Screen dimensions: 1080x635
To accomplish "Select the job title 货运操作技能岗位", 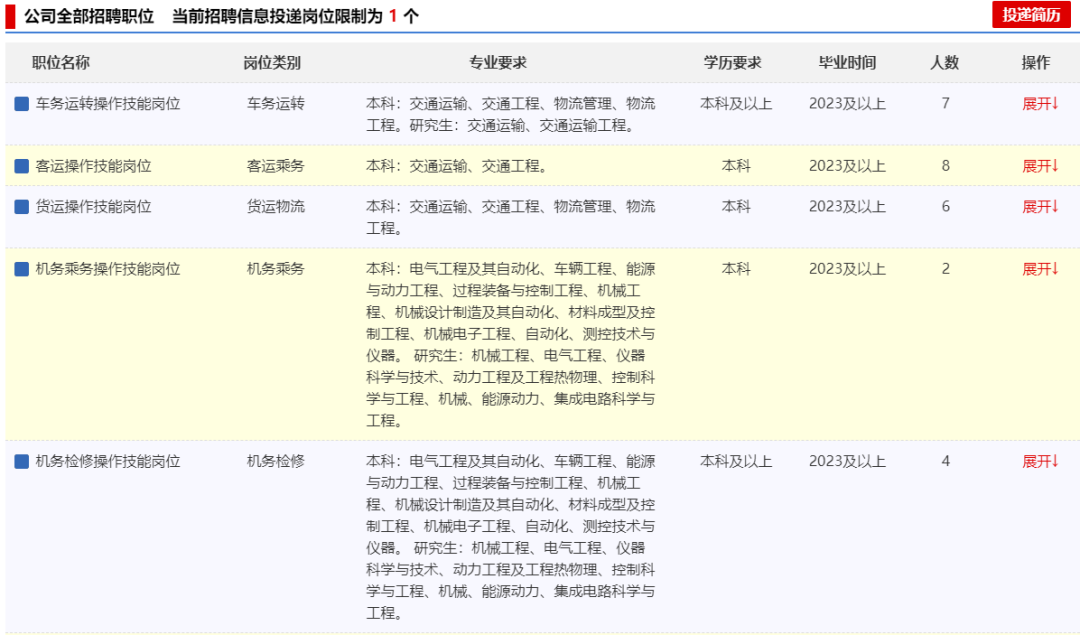I will coord(94,207).
